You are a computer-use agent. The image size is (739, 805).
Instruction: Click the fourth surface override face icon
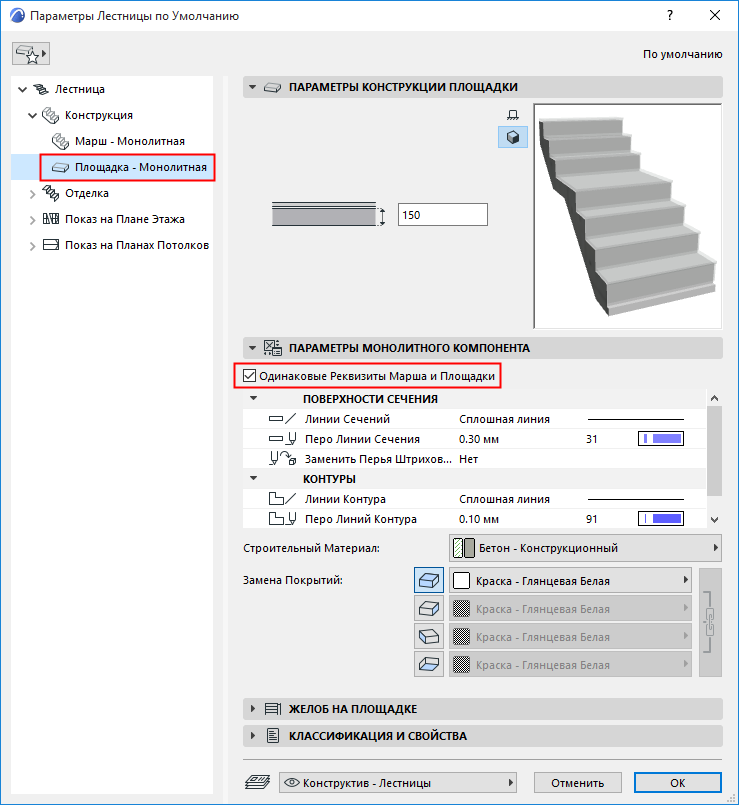[x=429, y=664]
